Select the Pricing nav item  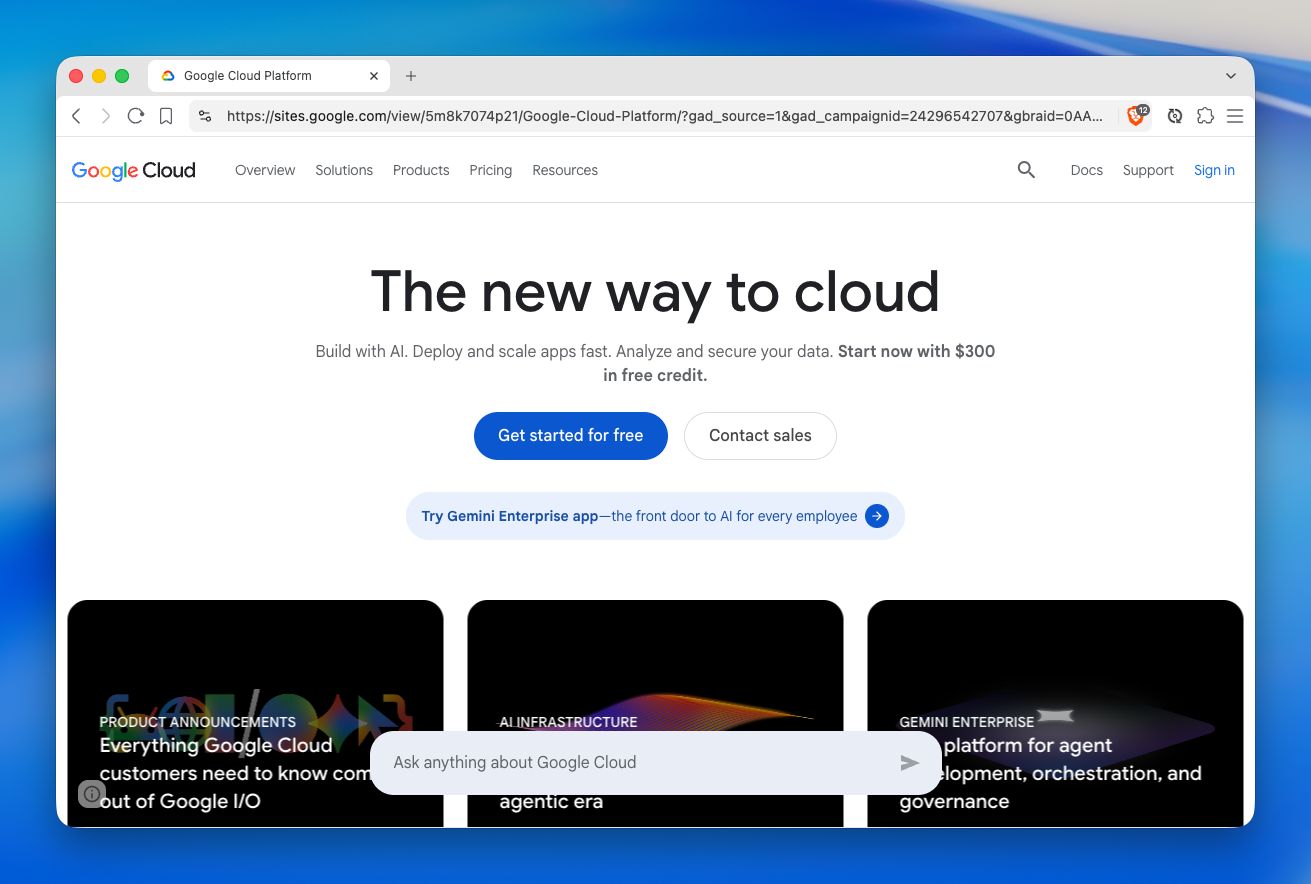(x=491, y=170)
